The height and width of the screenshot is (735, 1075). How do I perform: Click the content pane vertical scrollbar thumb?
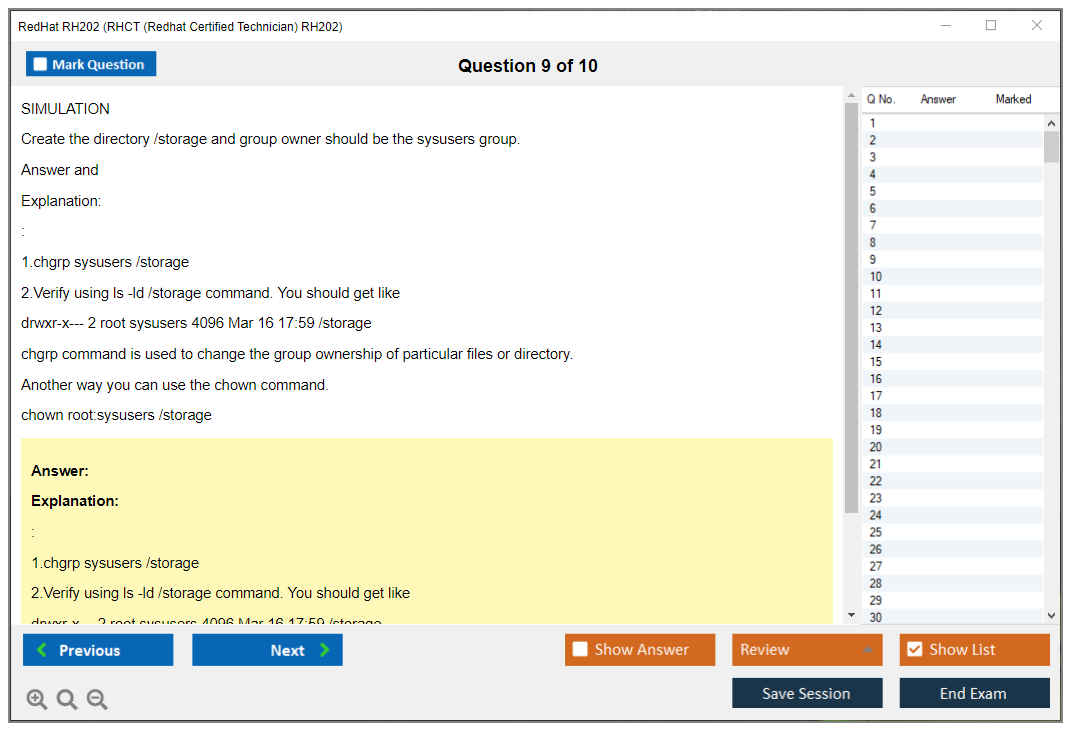pos(852,300)
